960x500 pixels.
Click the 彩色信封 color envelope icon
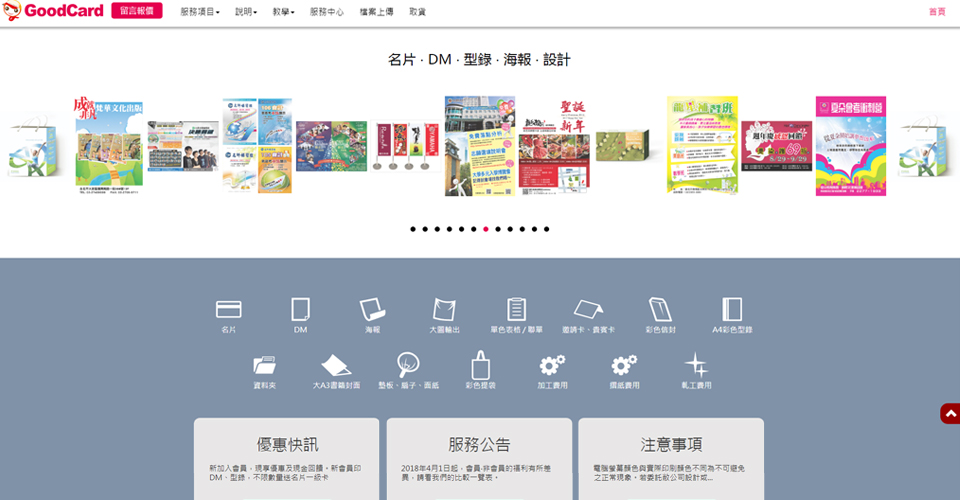pyautogui.click(x=660, y=310)
